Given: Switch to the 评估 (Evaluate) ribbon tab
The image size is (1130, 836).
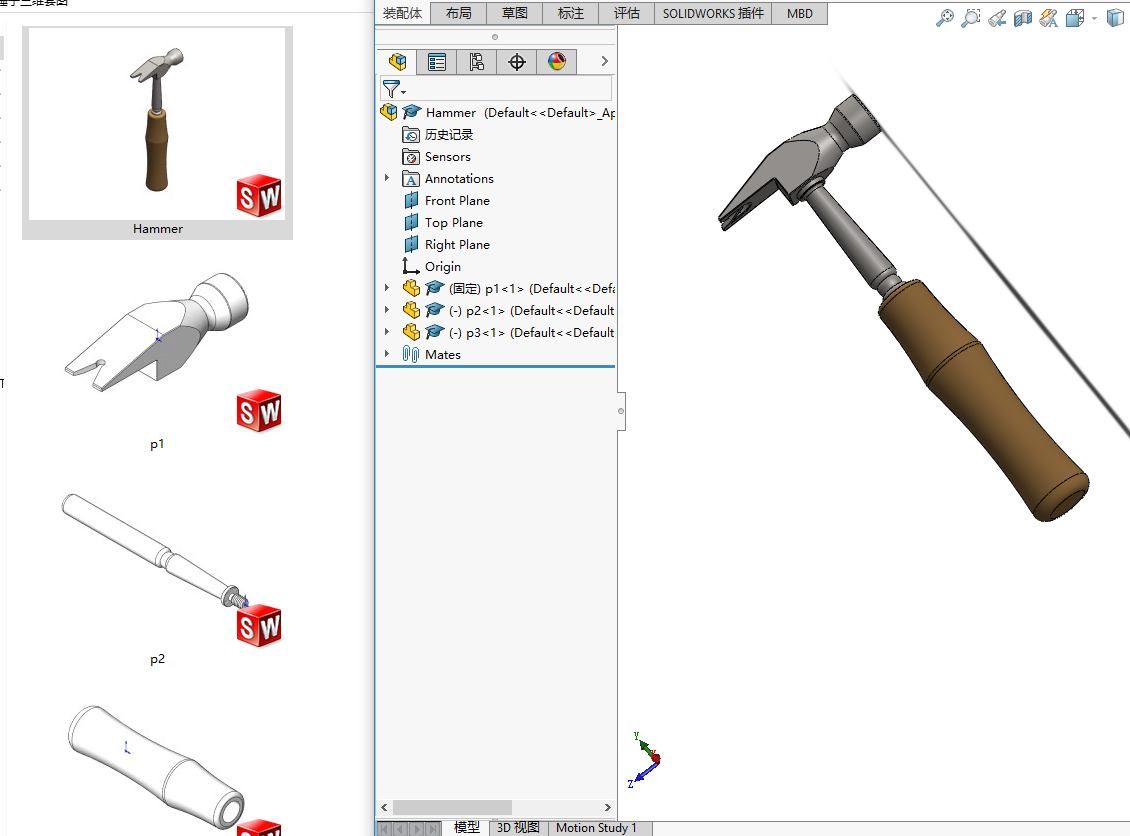Looking at the screenshot, I should click(x=627, y=13).
